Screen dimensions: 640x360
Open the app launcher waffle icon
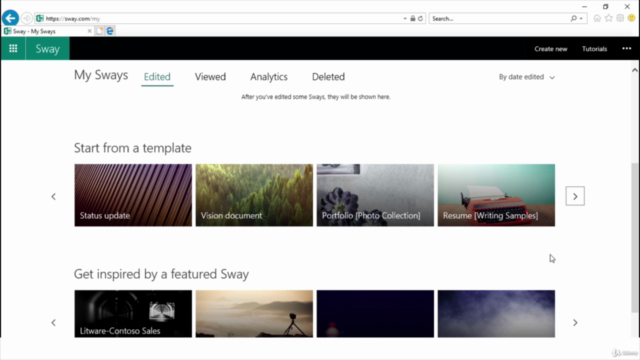pos(13,49)
